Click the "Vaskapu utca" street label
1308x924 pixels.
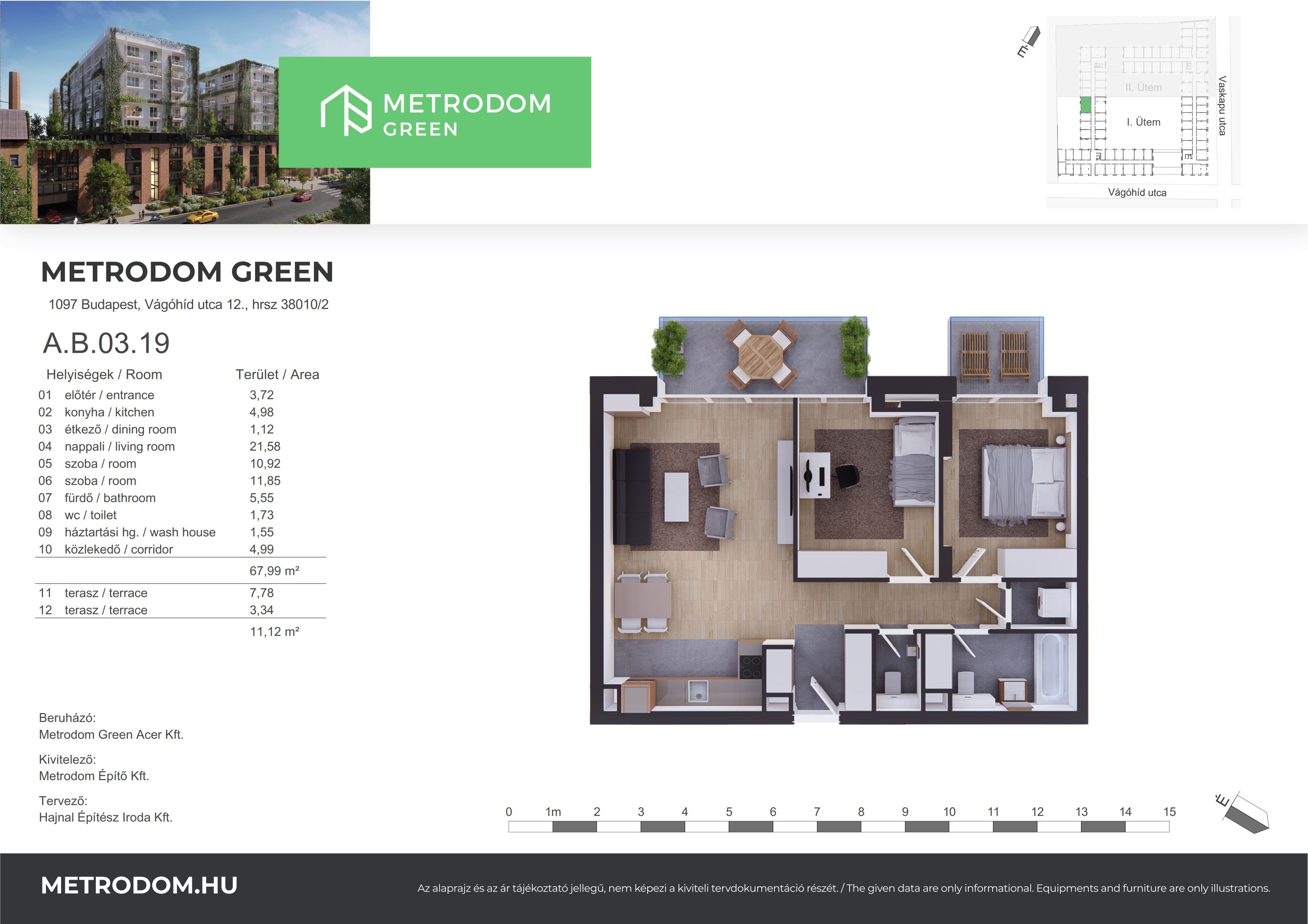(1222, 106)
